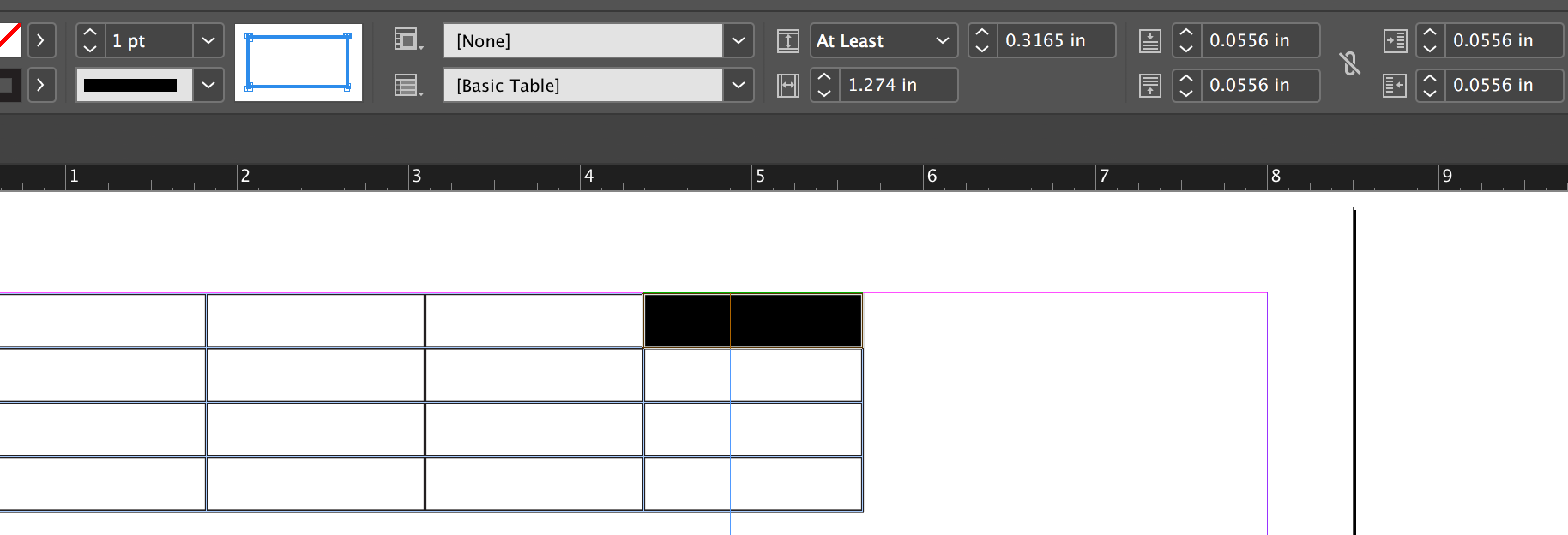Image resolution: width=1568 pixels, height=535 pixels.
Task: Open the [None] cell style dropdown
Action: (x=739, y=40)
